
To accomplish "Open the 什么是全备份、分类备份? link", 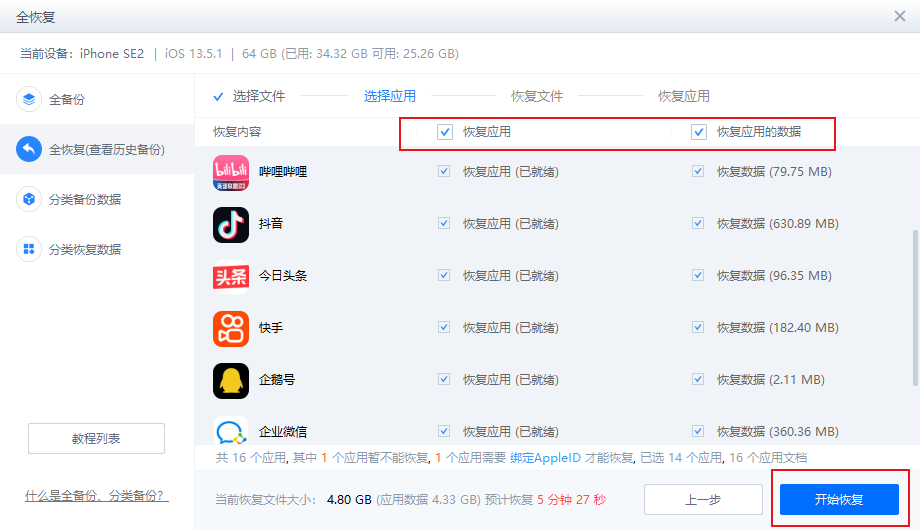I will click(x=96, y=497).
